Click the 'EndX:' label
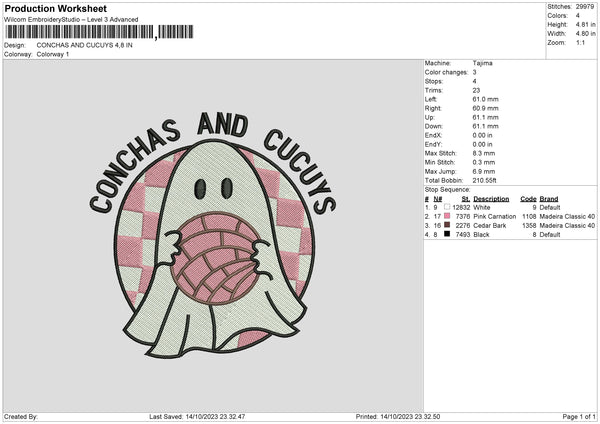The width and height of the screenshot is (600, 424). tap(433, 135)
